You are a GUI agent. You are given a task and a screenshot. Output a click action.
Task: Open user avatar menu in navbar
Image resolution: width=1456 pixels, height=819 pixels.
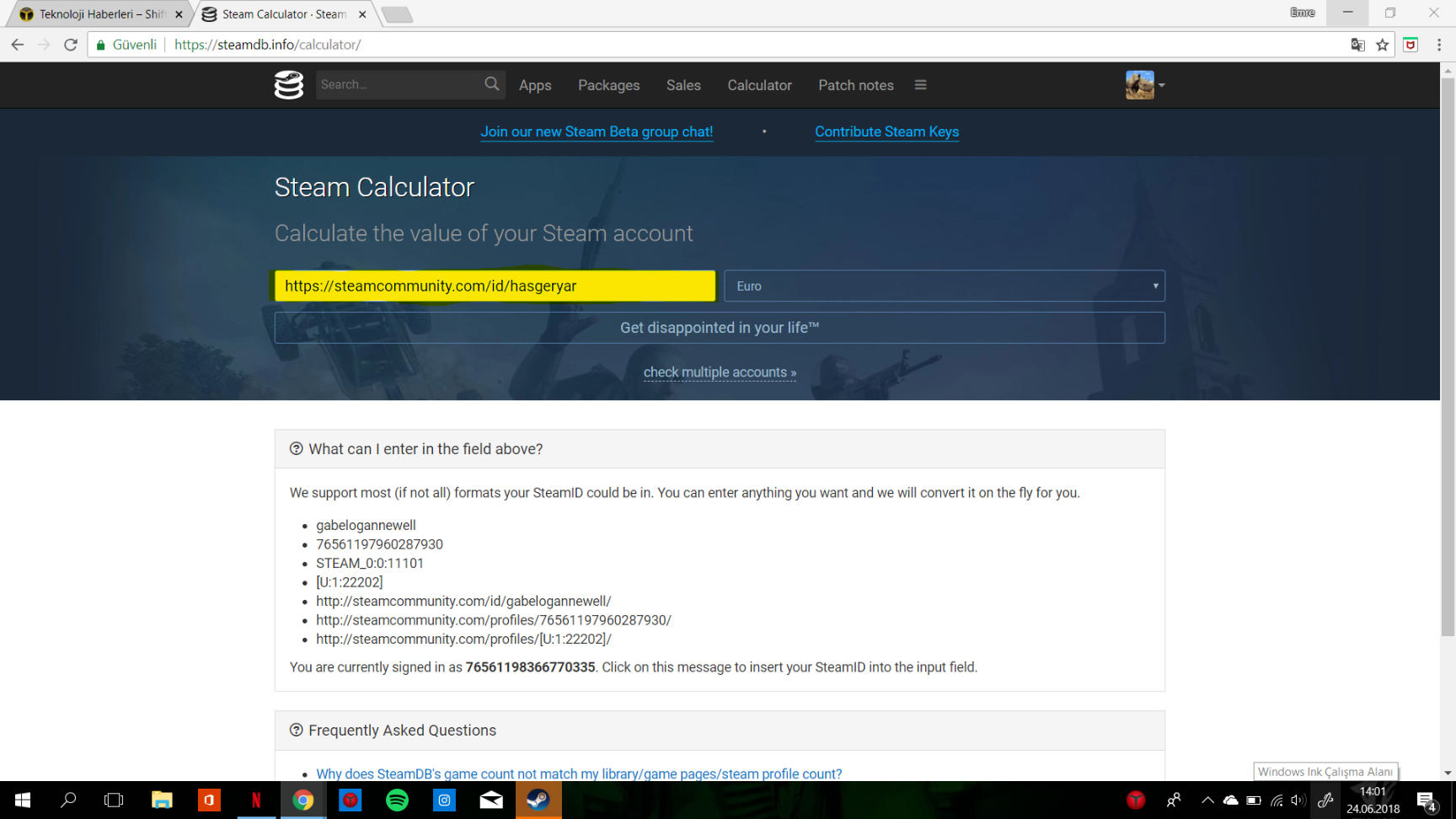click(1145, 85)
